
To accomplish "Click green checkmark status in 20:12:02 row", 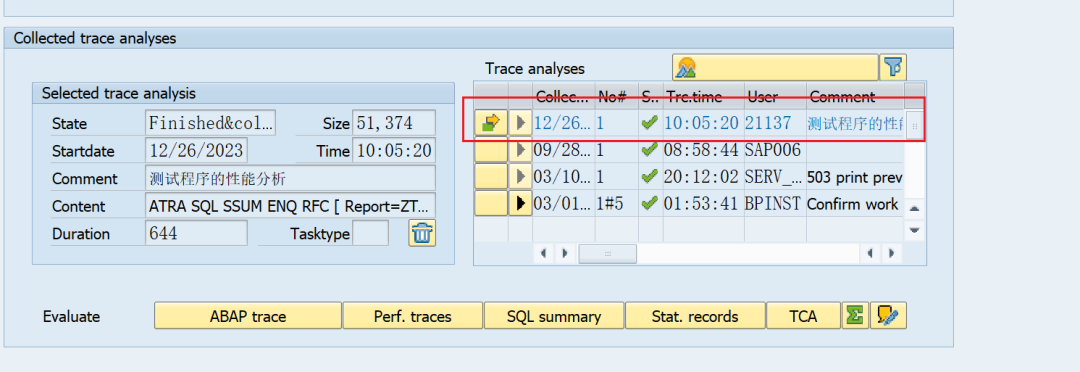I will pos(649,176).
